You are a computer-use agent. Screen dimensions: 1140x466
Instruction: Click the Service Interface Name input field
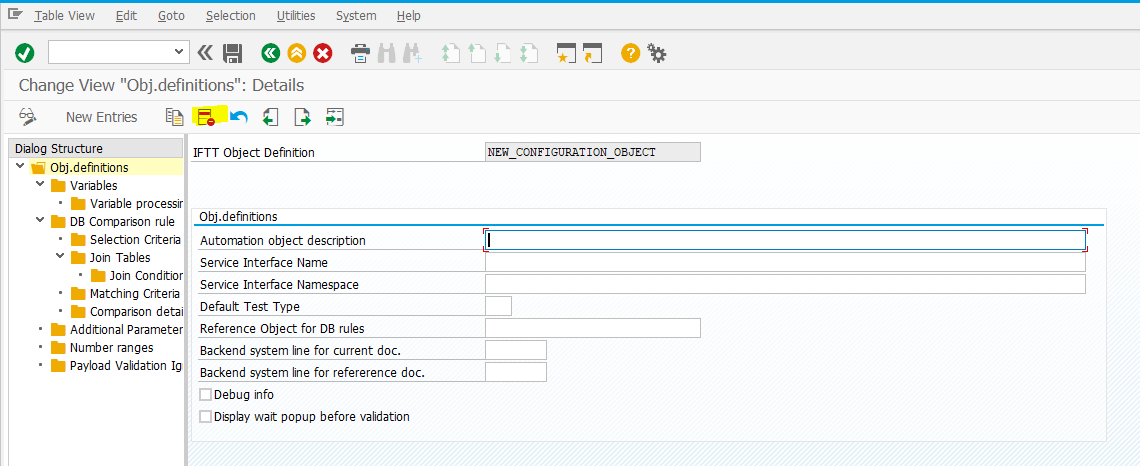pos(784,262)
